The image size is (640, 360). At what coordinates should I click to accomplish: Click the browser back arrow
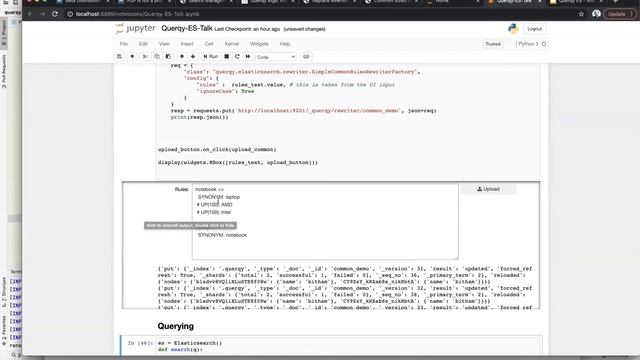[30, 14]
